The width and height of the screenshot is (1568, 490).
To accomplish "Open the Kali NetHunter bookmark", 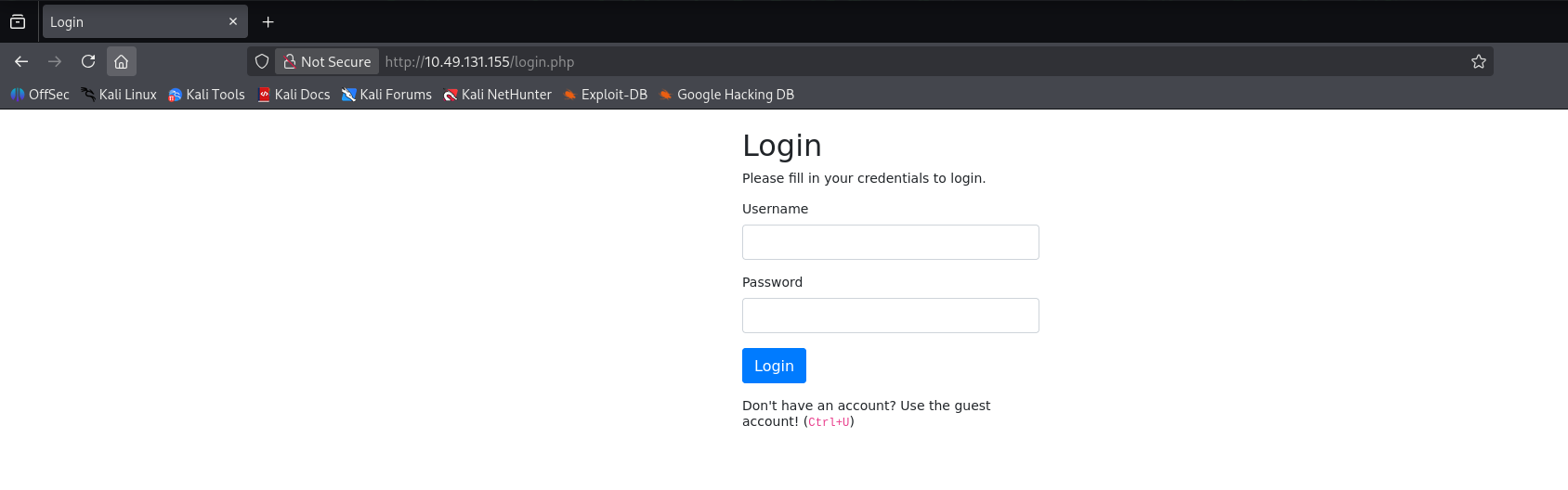I will (497, 95).
